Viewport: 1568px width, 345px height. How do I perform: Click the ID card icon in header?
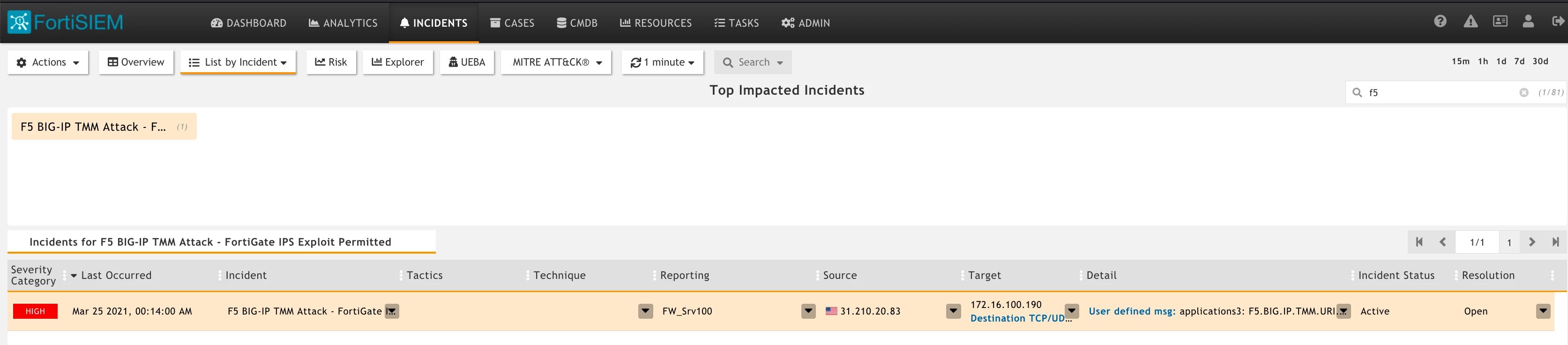(x=1501, y=21)
